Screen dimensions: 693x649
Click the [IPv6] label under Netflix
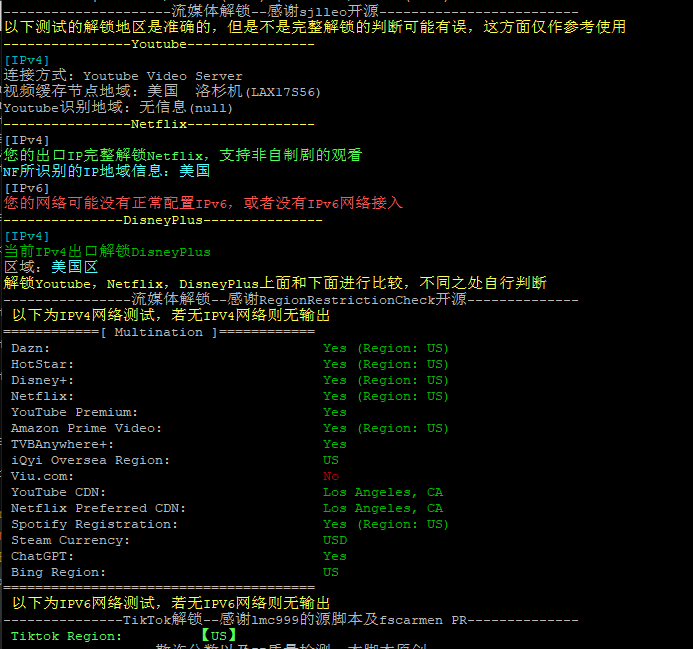coord(27,188)
